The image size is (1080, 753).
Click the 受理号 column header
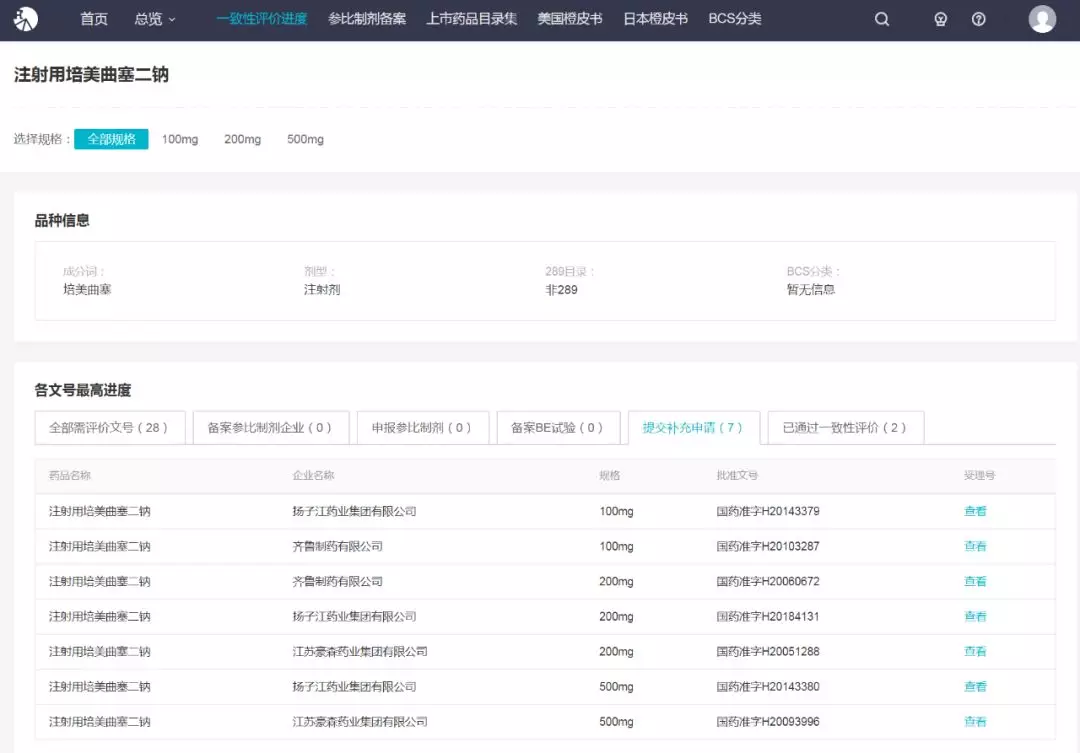pyautogui.click(x=979, y=475)
